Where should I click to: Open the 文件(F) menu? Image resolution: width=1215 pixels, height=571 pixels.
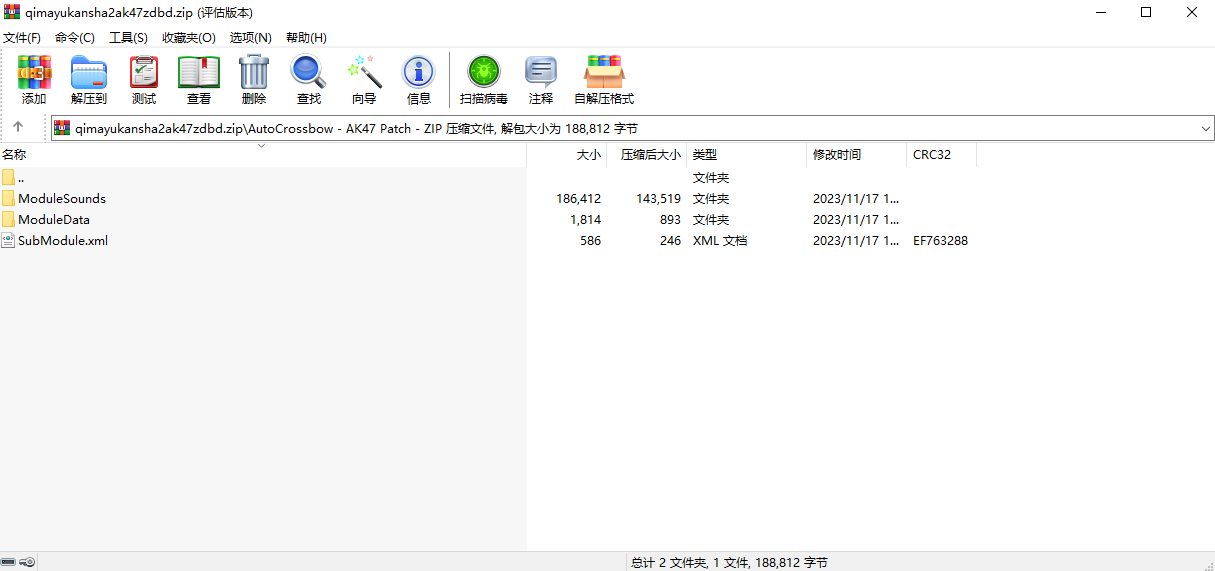[22, 37]
